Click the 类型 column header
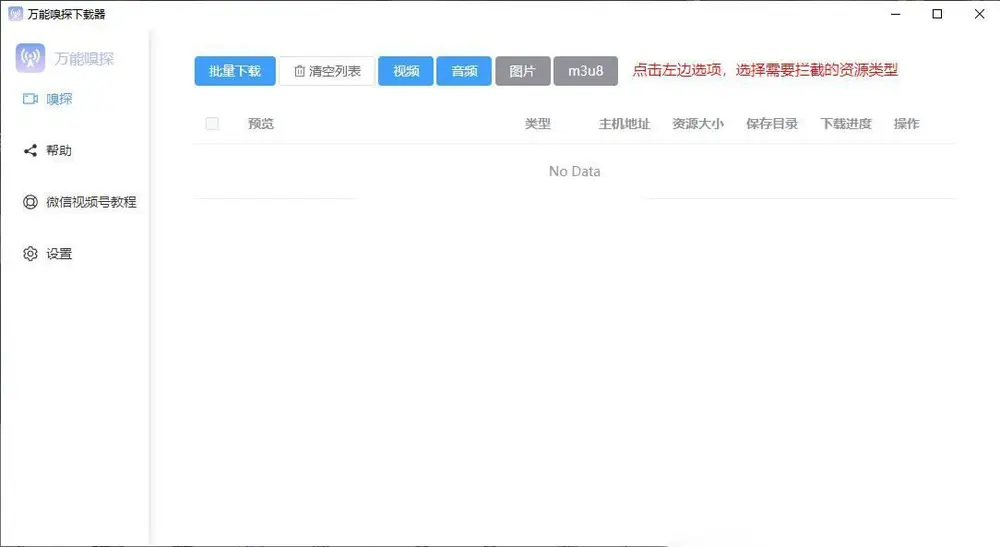The image size is (1000, 547). pyautogui.click(x=538, y=124)
